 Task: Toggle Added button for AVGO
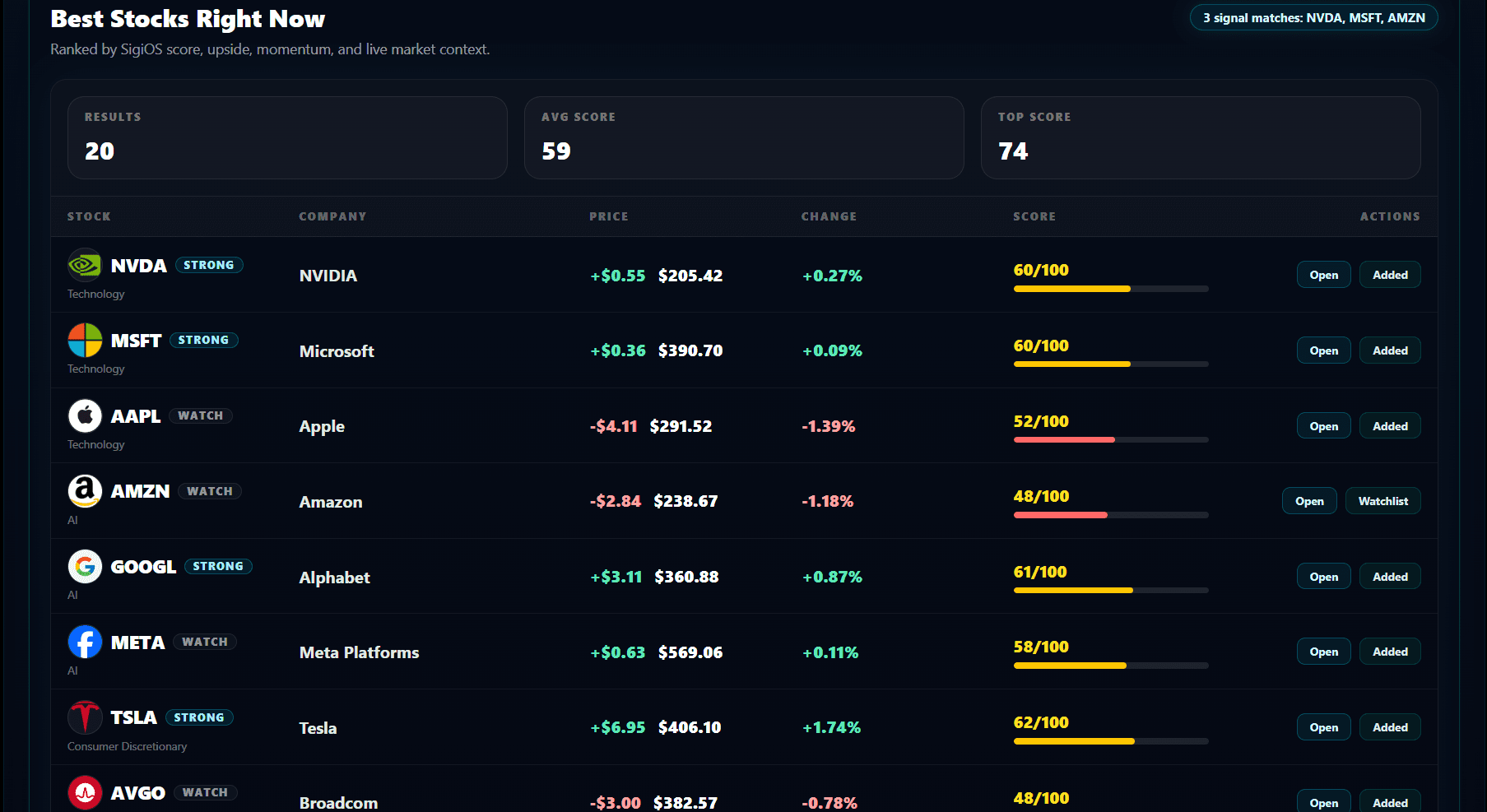click(1390, 802)
